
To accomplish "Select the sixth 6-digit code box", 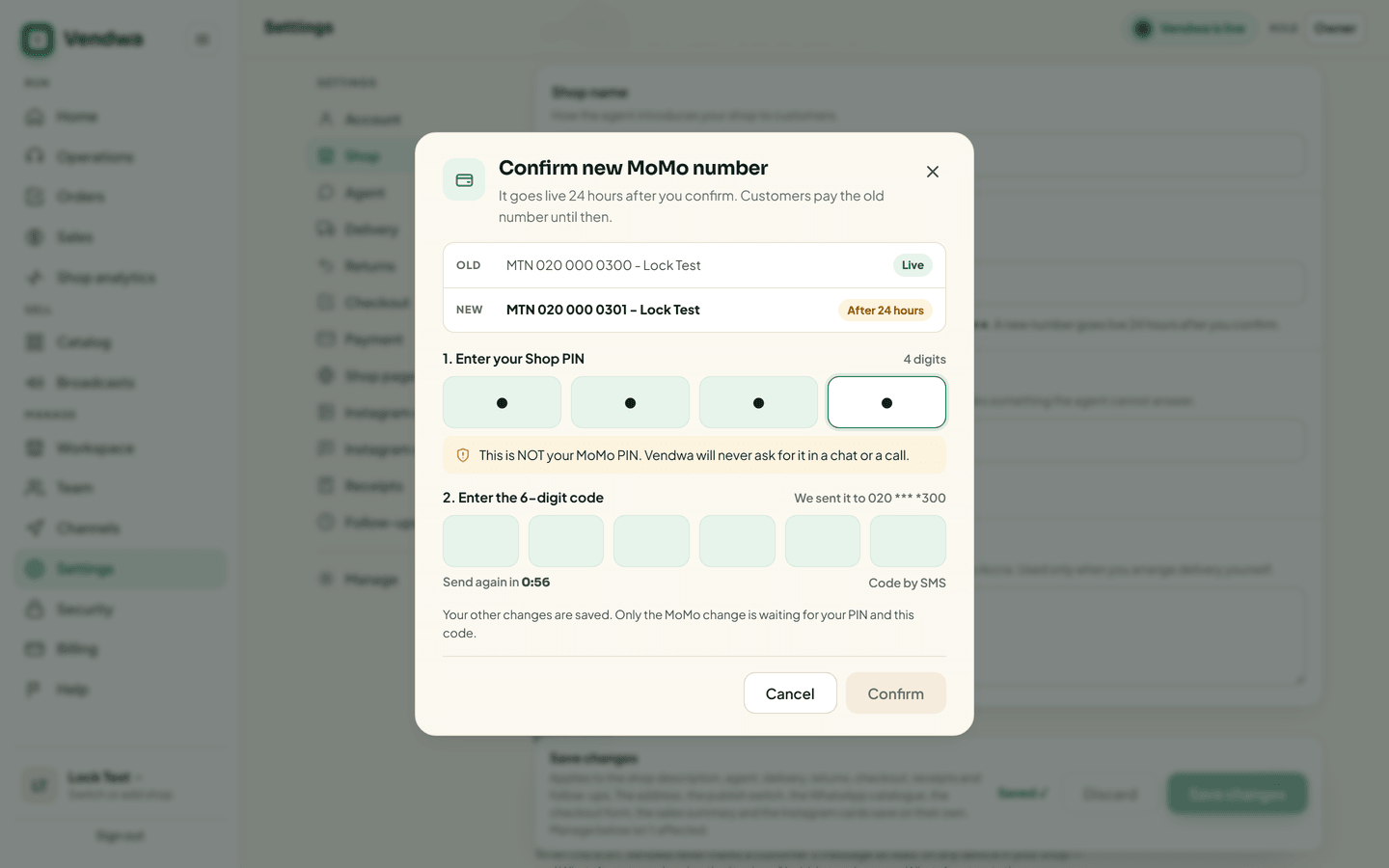I will [x=908, y=541].
